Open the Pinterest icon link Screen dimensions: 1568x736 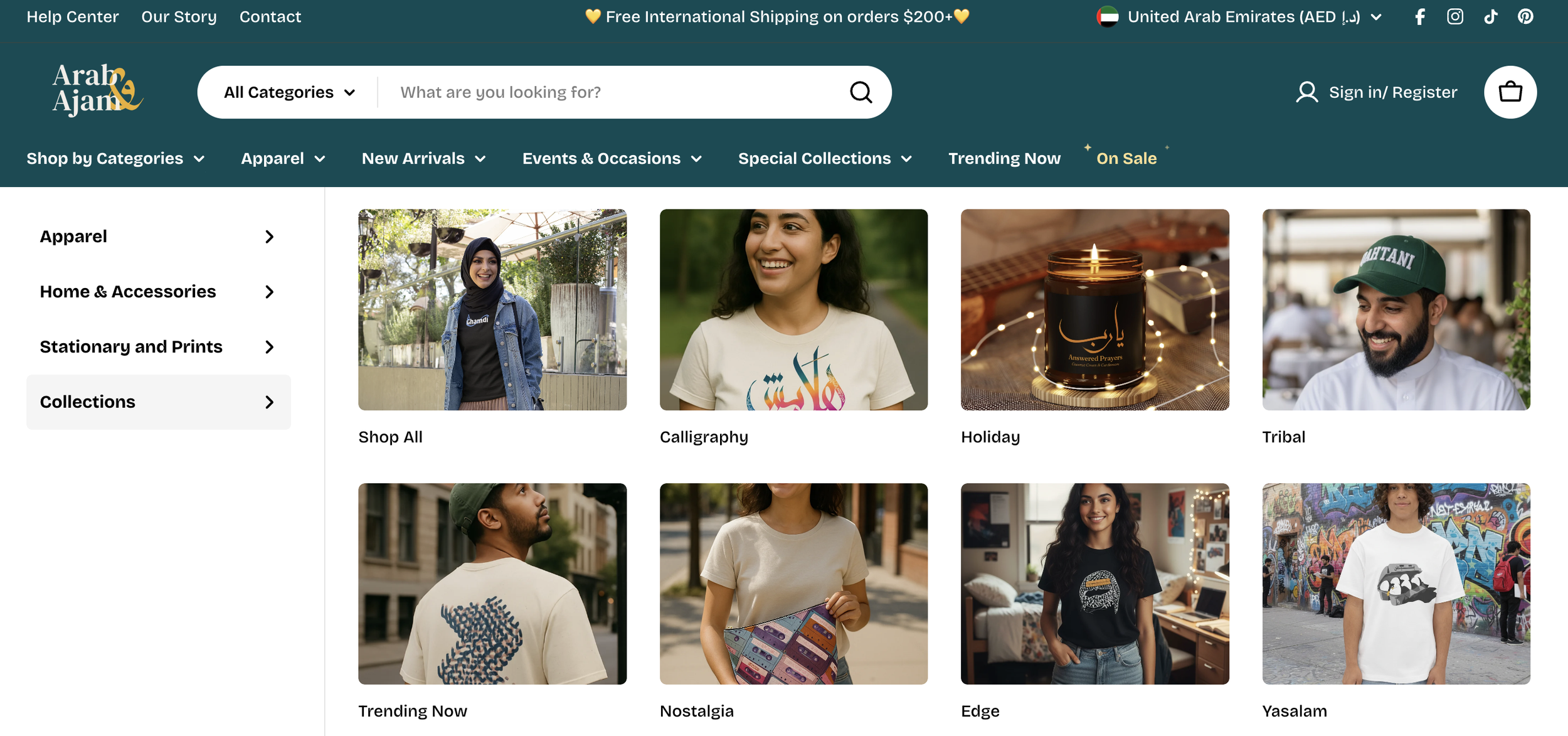pyautogui.click(x=1526, y=17)
